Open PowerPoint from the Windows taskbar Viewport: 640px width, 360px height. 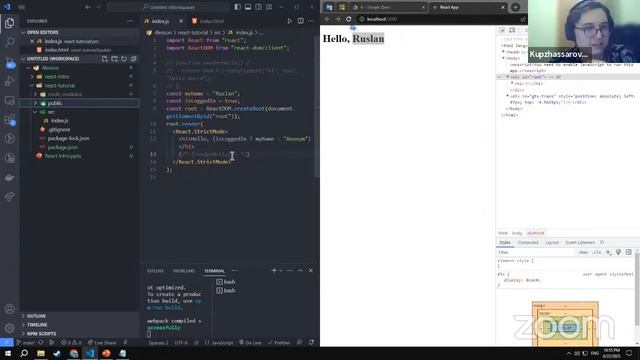click(106, 353)
